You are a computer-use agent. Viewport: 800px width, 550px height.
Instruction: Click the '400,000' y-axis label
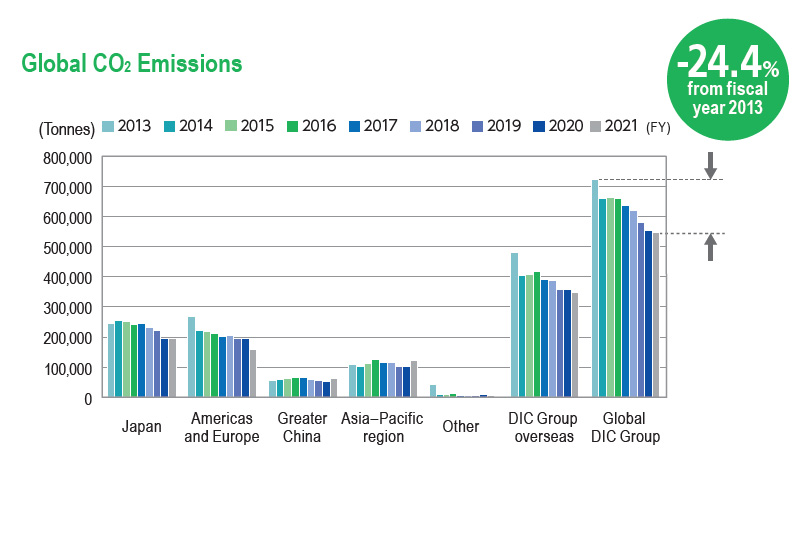pos(67,279)
